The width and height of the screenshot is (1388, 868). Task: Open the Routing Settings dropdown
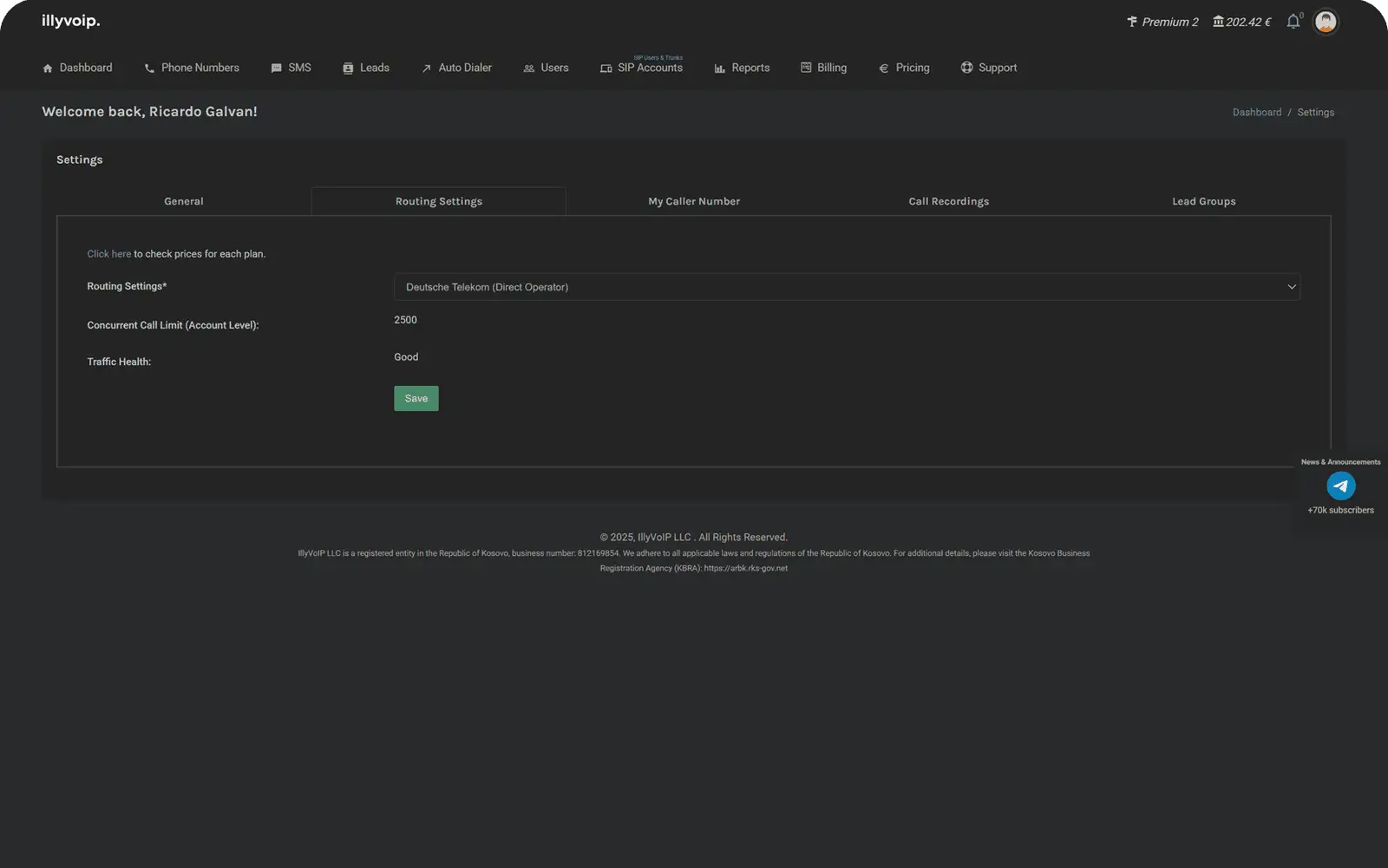click(x=846, y=287)
